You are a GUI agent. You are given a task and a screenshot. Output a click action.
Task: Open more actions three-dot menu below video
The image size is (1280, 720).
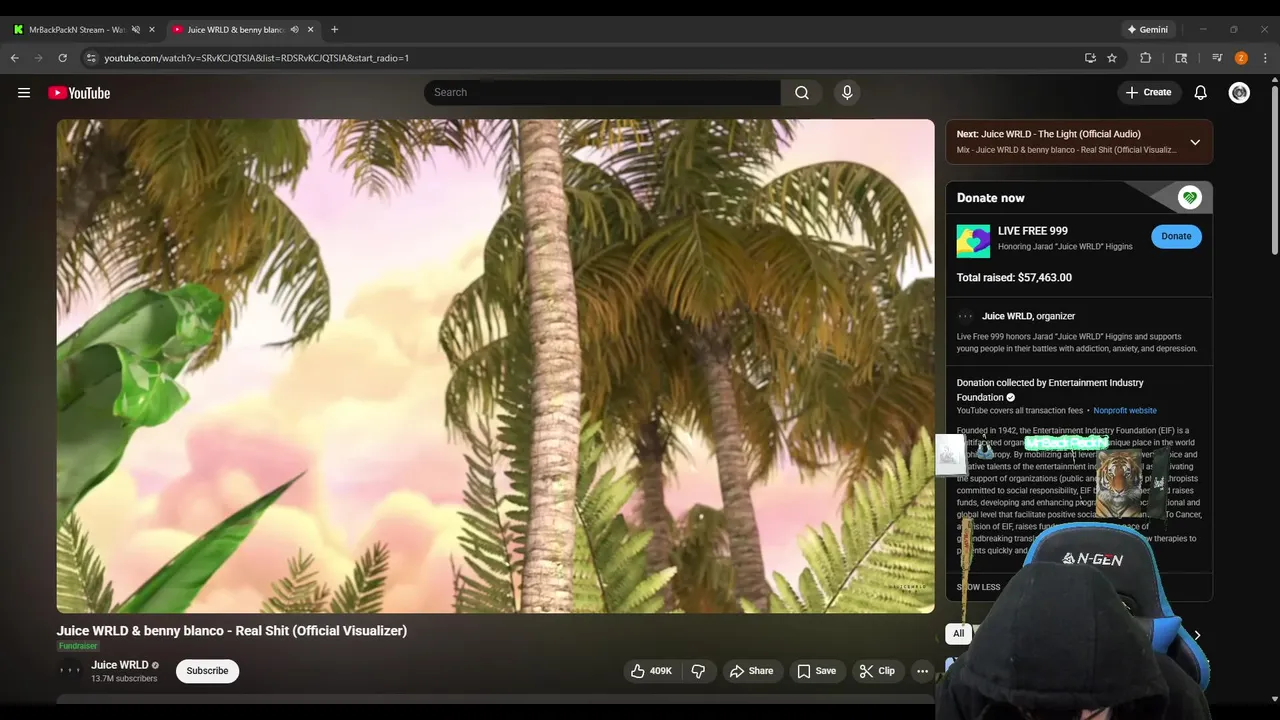[922, 671]
